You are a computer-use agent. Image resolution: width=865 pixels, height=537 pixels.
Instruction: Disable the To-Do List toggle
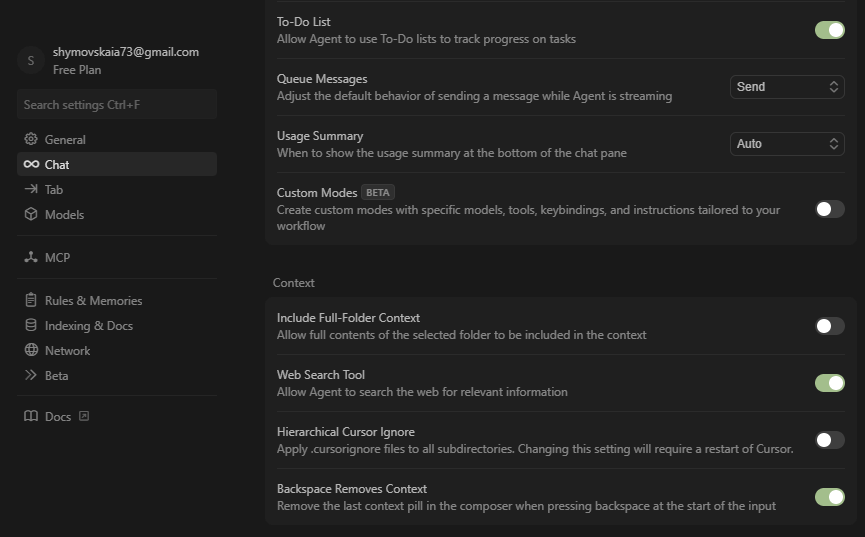click(x=829, y=30)
